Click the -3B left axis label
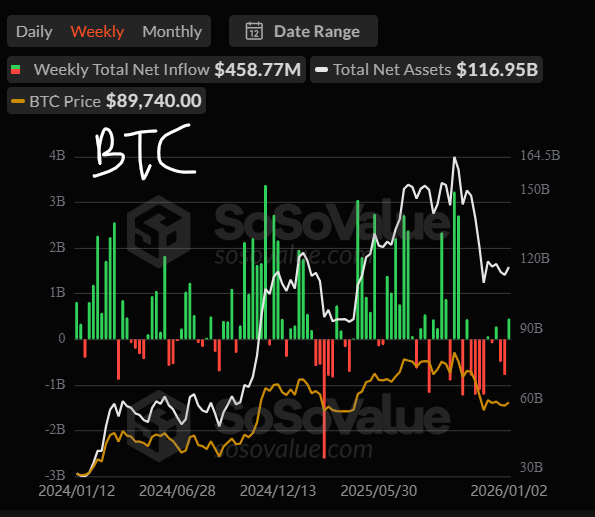 click(55, 475)
